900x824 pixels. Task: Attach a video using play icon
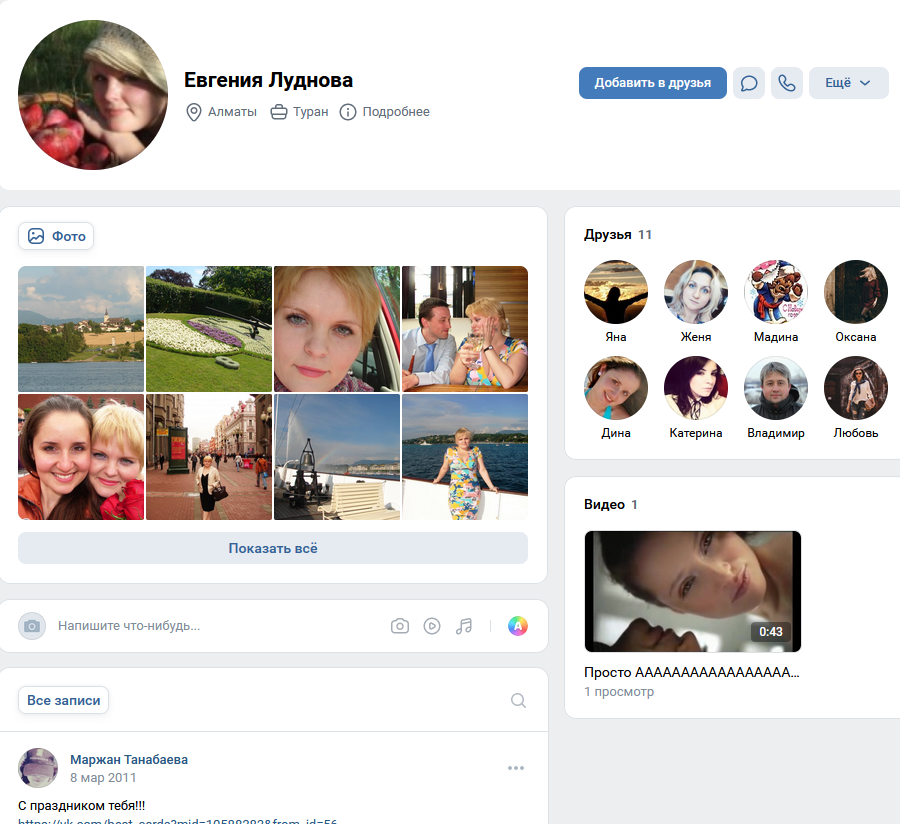(432, 626)
